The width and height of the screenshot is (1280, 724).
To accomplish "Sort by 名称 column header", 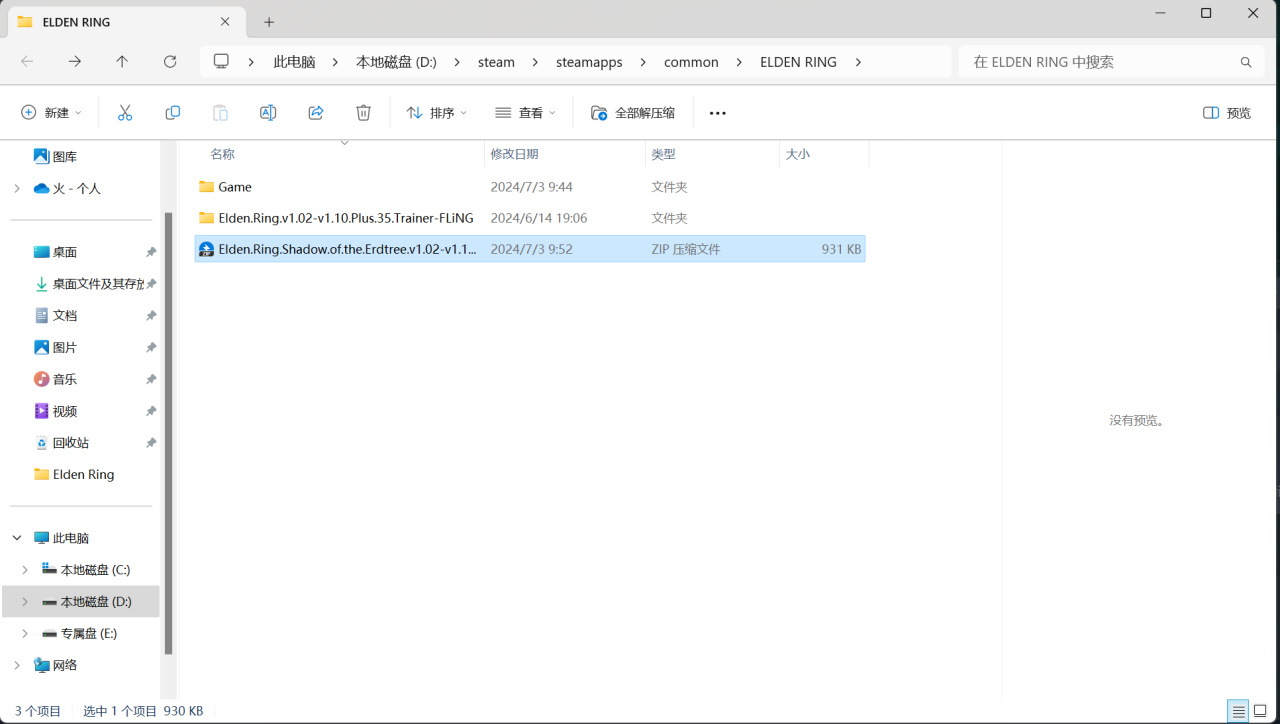I will click(222, 154).
